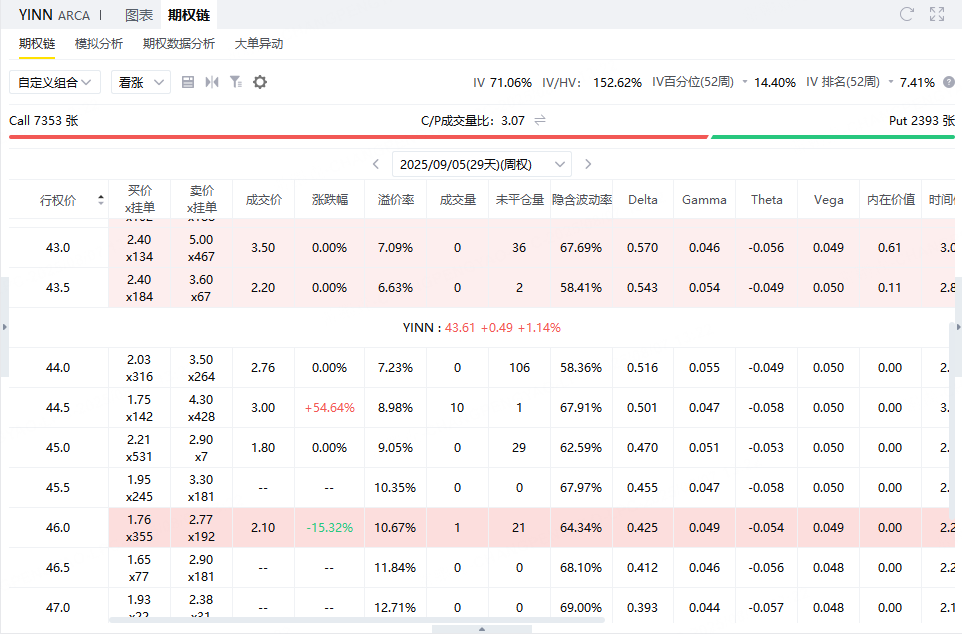Click the green Put volume bar
The image size is (962, 634).
[x=833, y=137]
